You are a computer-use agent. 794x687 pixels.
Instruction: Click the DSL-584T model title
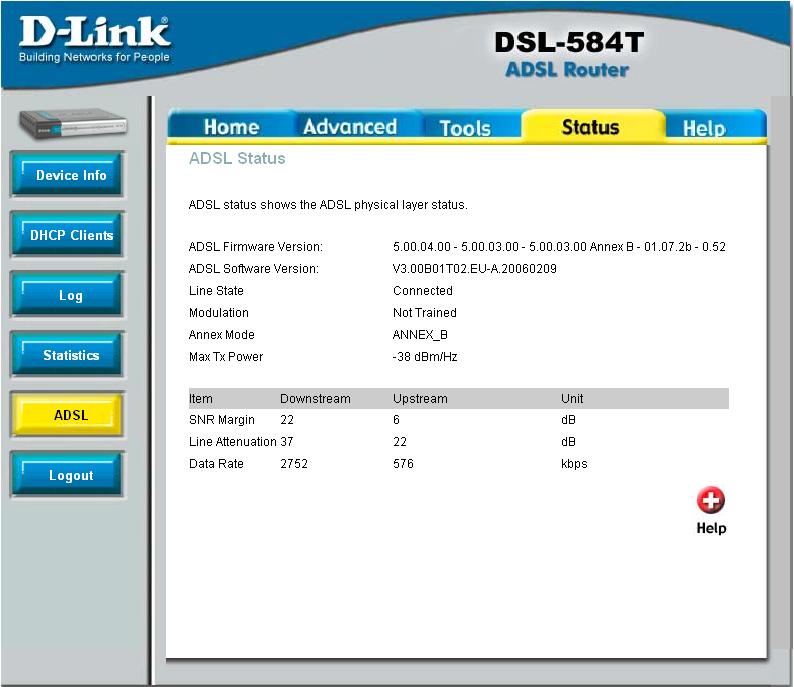569,42
